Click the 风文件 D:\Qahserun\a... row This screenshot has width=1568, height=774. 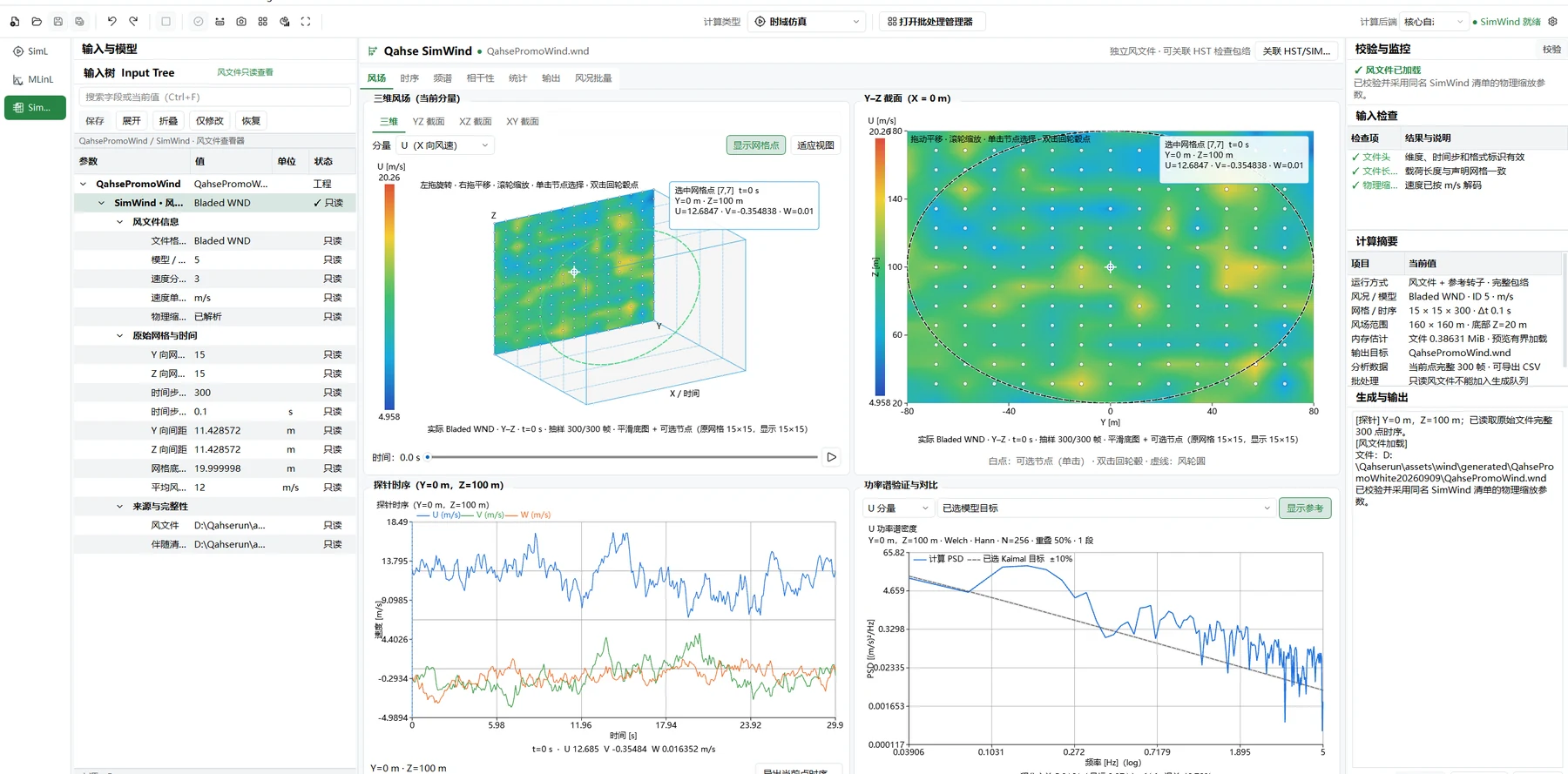214,526
